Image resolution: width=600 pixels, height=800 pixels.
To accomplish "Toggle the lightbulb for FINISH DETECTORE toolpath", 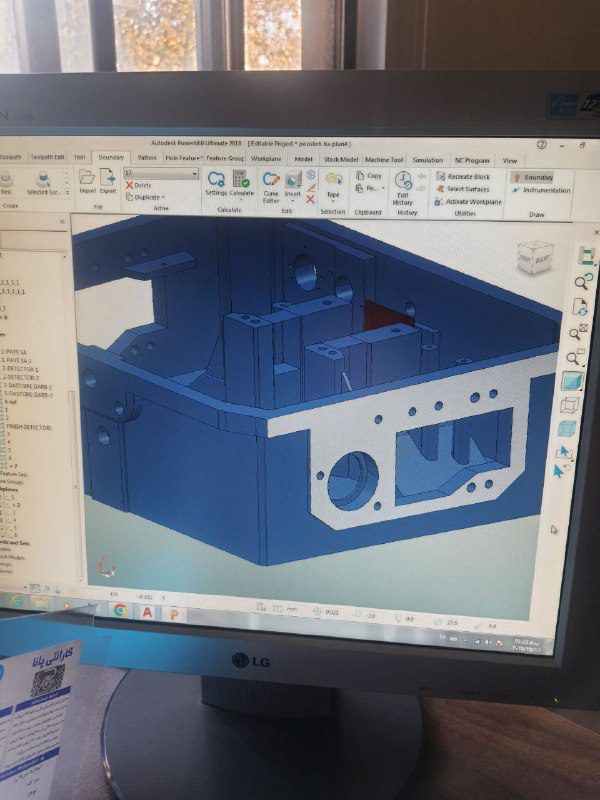I will [4, 427].
